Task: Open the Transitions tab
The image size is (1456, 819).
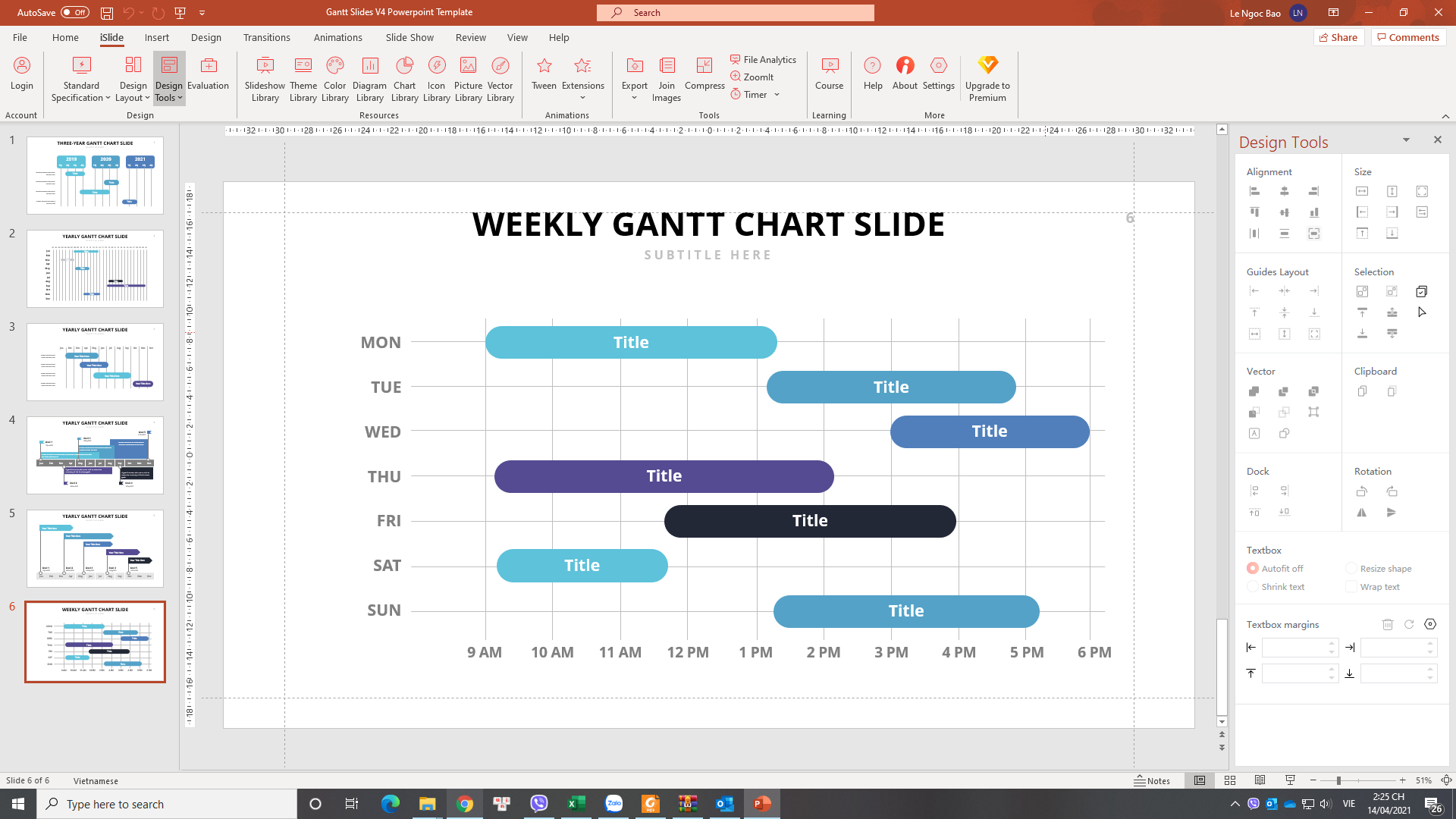Action: point(266,37)
